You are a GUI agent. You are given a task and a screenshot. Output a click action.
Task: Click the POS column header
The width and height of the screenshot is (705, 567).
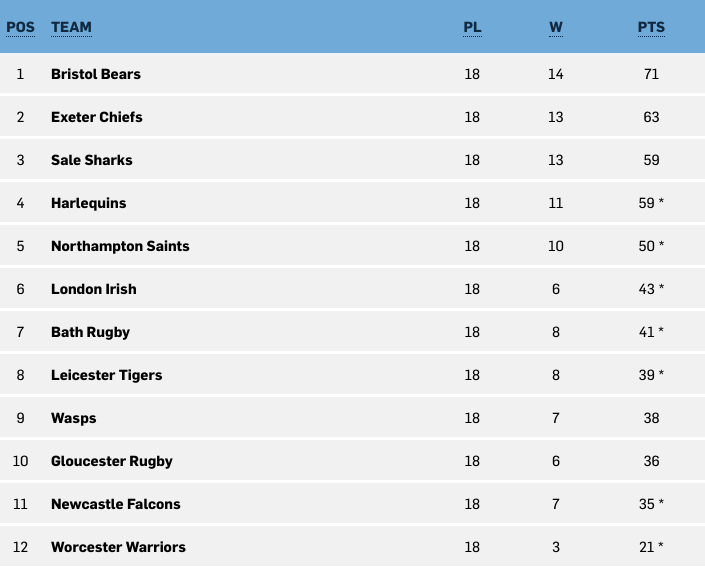(x=20, y=27)
